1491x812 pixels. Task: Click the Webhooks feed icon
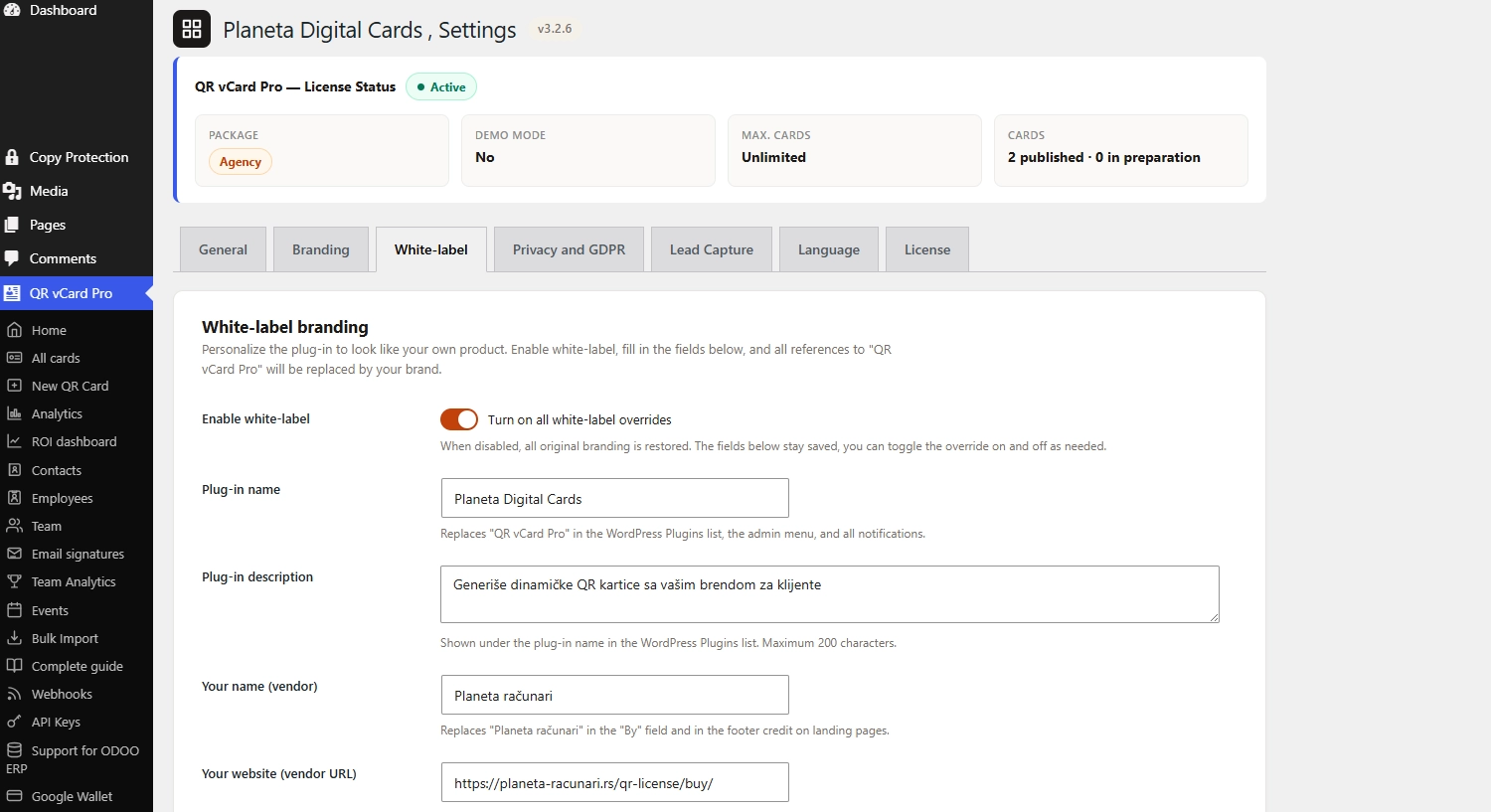15,694
